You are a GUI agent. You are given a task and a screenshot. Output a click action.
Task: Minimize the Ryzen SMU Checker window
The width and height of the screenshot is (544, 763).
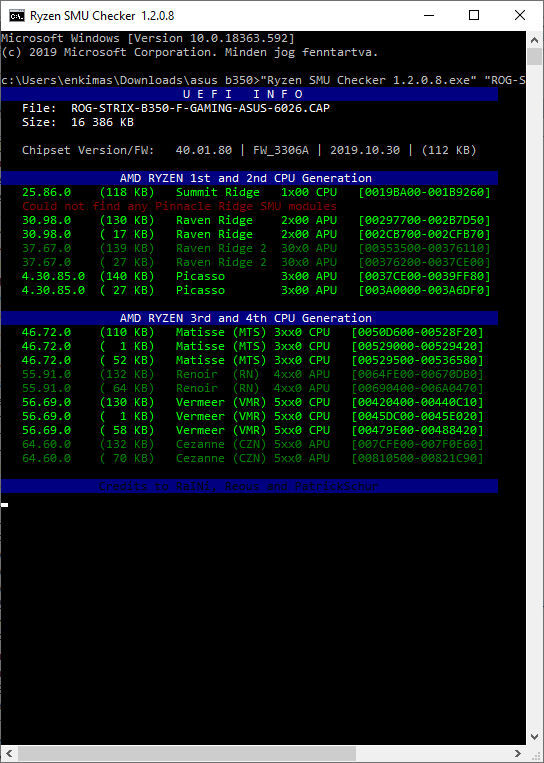(x=428, y=16)
